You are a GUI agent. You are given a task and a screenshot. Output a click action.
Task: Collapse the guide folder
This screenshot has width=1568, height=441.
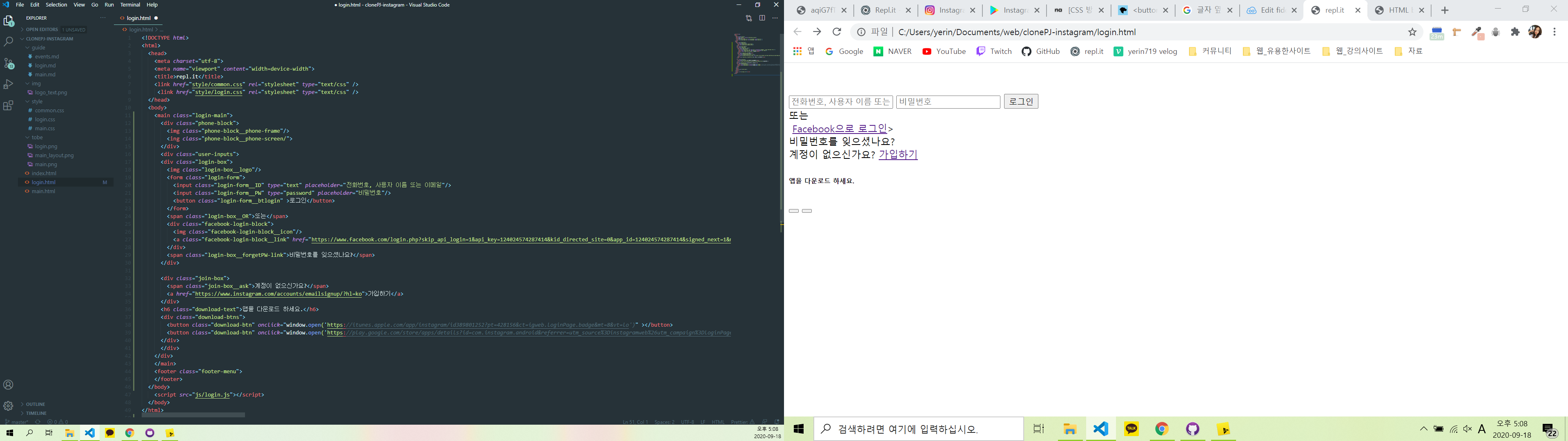[x=38, y=47]
